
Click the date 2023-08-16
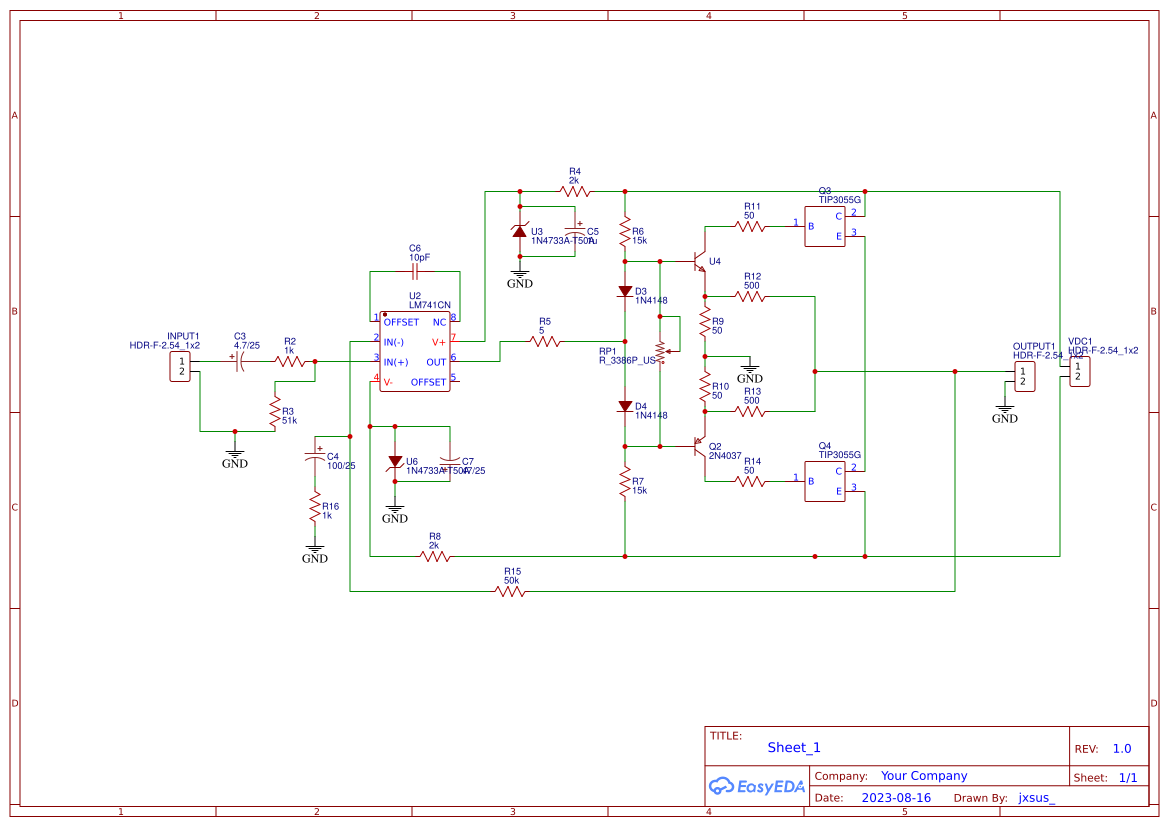[896, 798]
